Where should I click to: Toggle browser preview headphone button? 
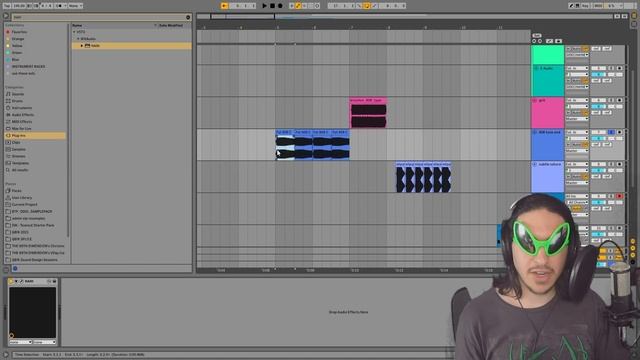pos(15,269)
